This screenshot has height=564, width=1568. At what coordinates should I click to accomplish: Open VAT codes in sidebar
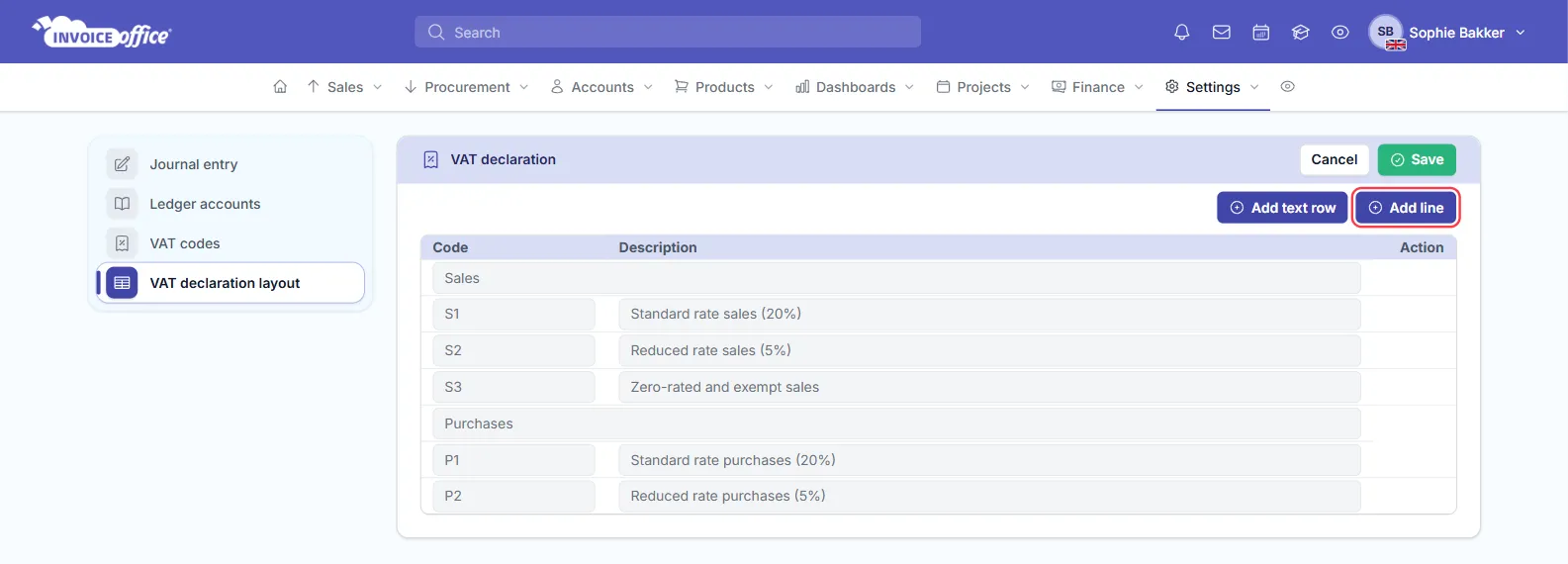(231, 243)
